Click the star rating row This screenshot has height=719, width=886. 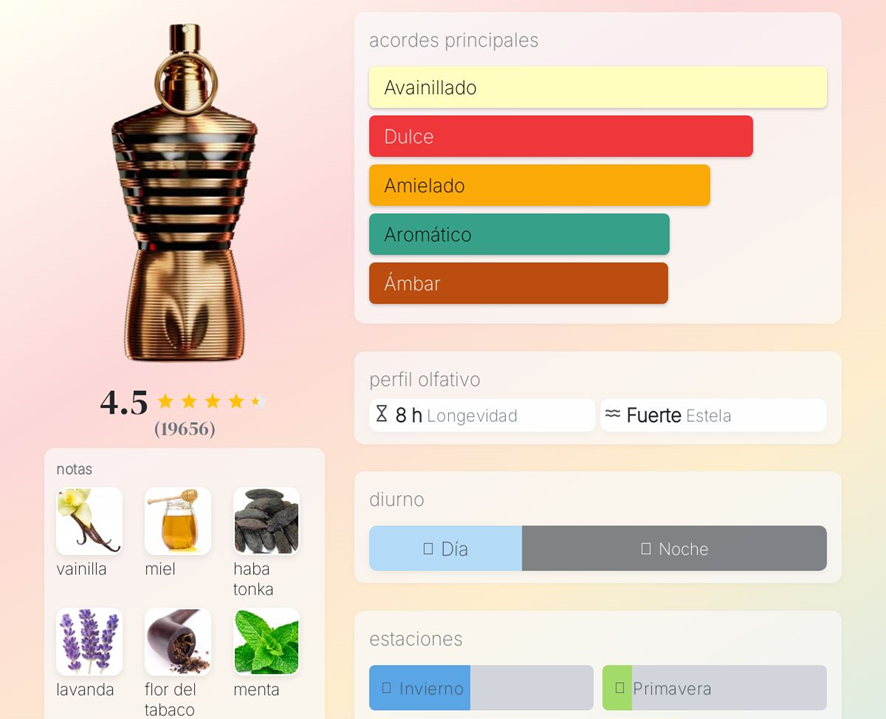(x=210, y=402)
